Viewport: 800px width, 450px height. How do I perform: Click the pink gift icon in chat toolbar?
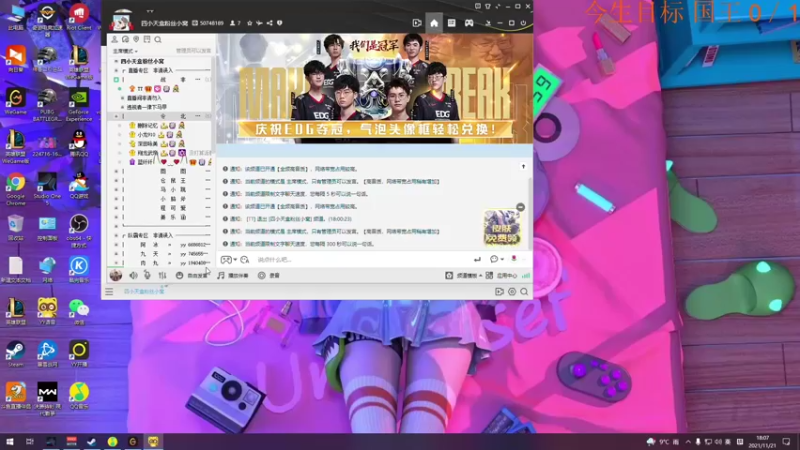tap(514, 259)
